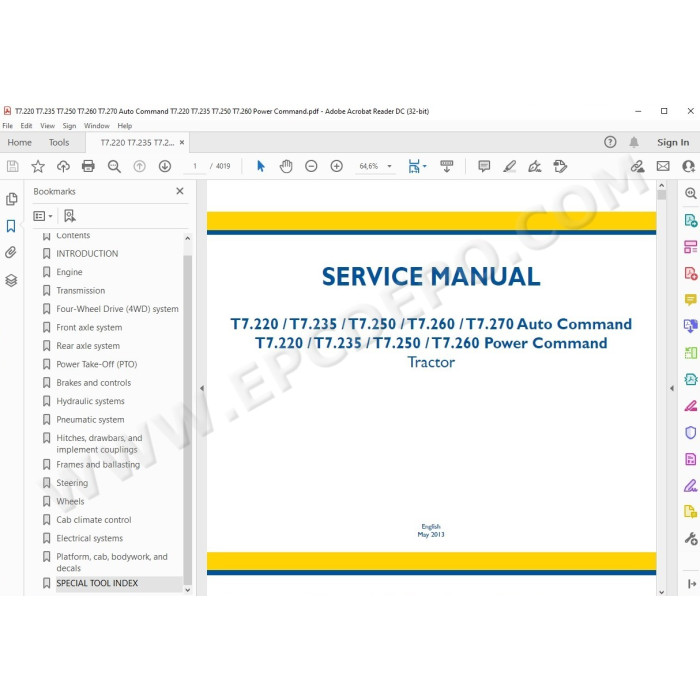This screenshot has height=700, width=700.
Task: Select the T7.220 T7.235 document tab
Action: coord(138,143)
